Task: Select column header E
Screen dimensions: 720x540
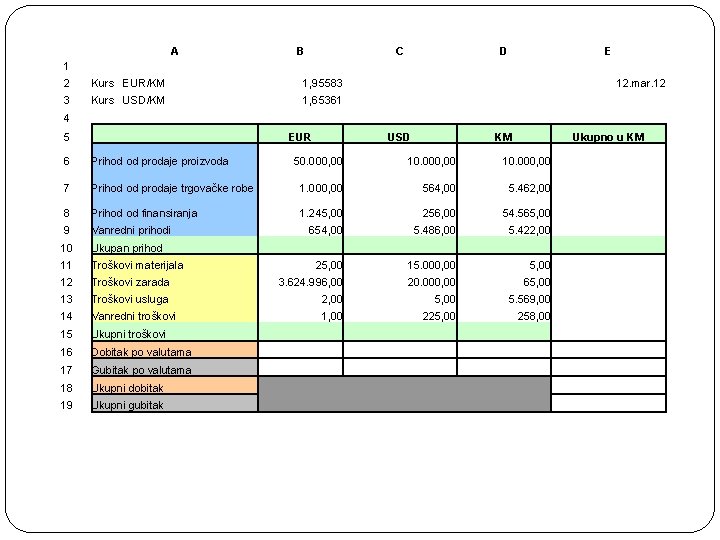Action: coord(608,51)
